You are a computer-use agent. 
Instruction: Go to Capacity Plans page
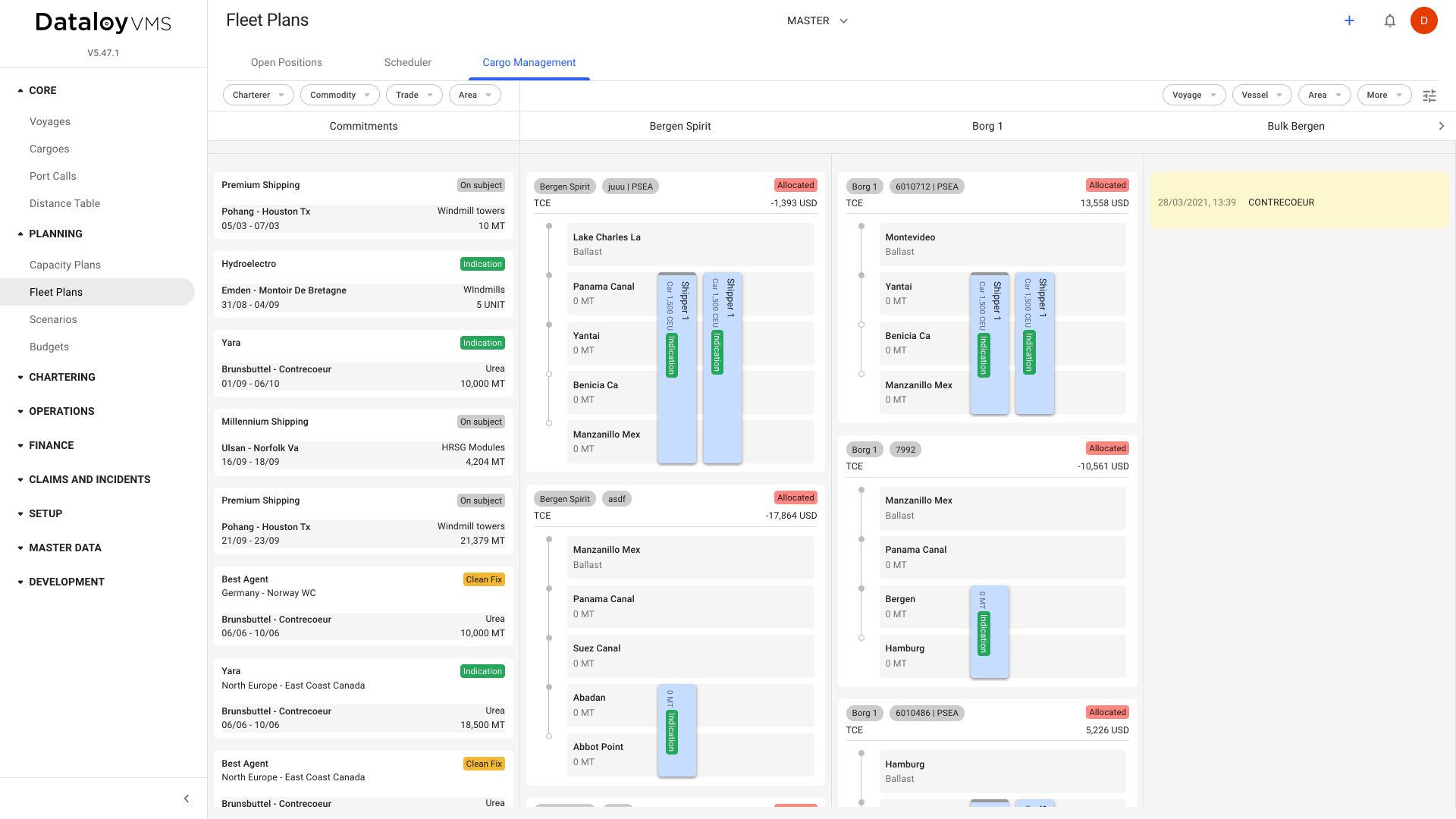pyautogui.click(x=65, y=265)
